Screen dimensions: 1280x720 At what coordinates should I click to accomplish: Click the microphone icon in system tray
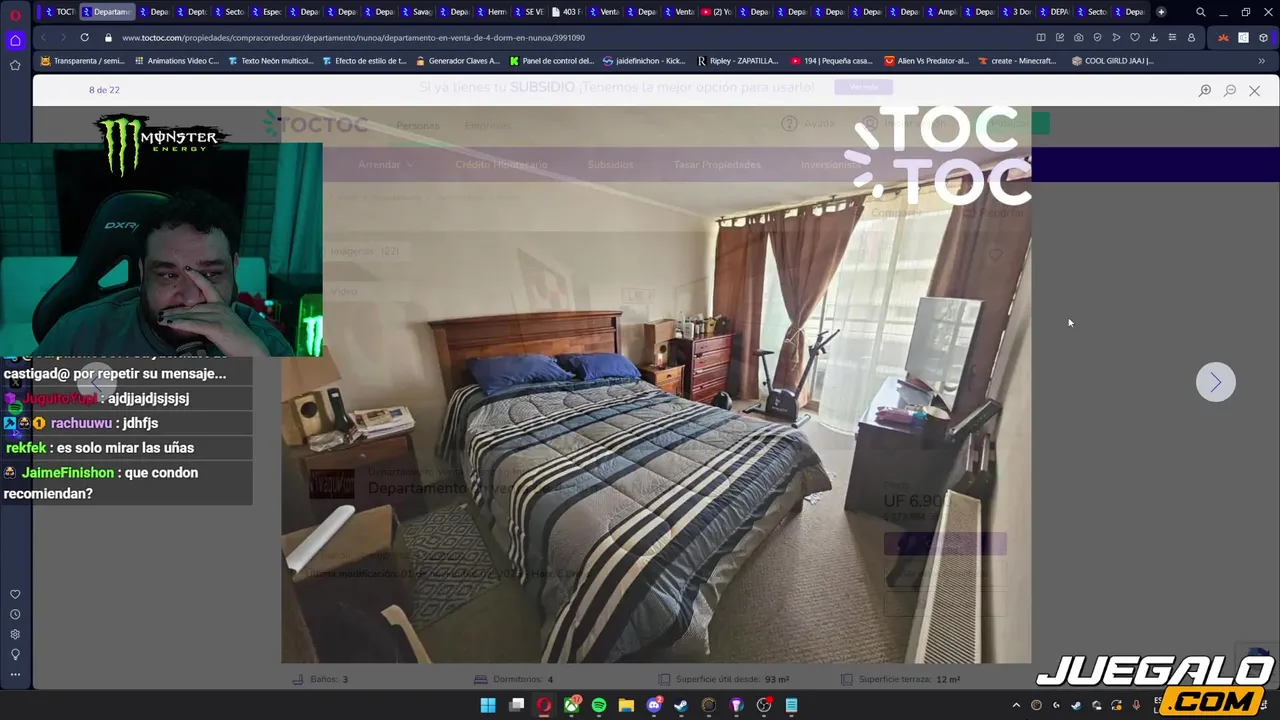click(1136, 705)
